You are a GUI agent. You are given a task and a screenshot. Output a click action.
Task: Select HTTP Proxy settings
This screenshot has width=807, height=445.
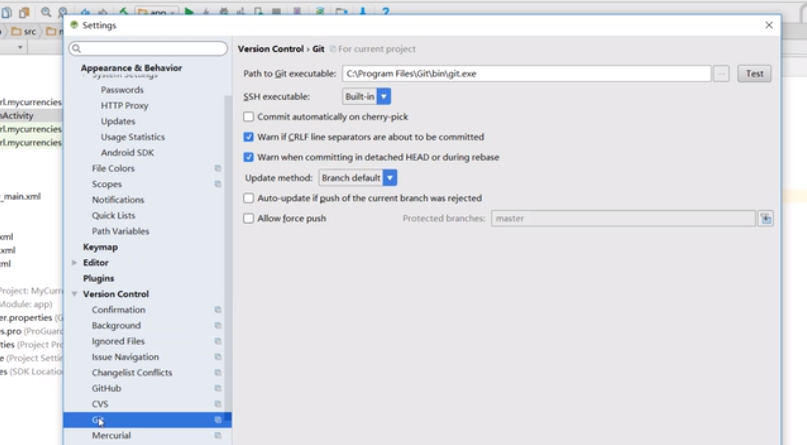125,105
